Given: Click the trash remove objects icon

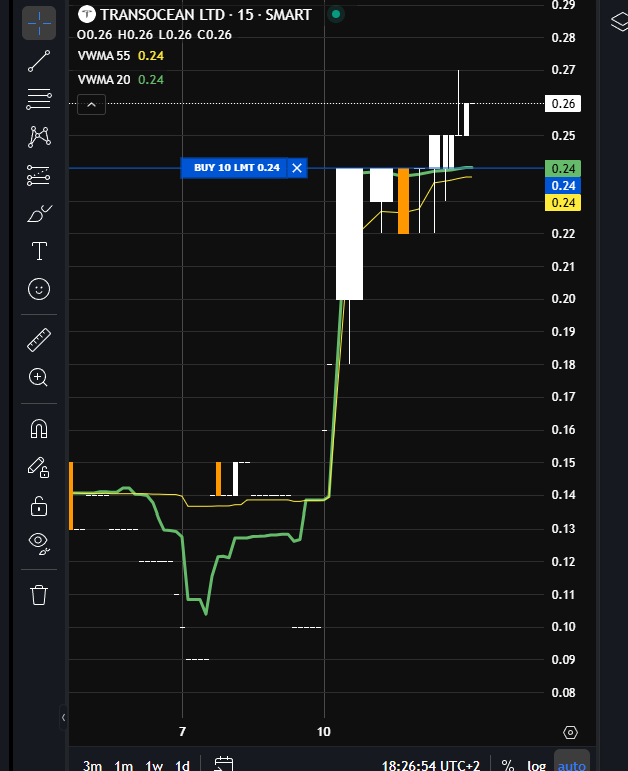Looking at the screenshot, I should coord(39,594).
